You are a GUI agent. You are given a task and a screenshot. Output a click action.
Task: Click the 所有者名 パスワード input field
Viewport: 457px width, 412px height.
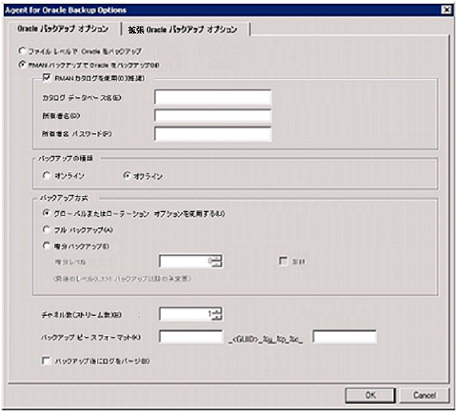(213, 134)
